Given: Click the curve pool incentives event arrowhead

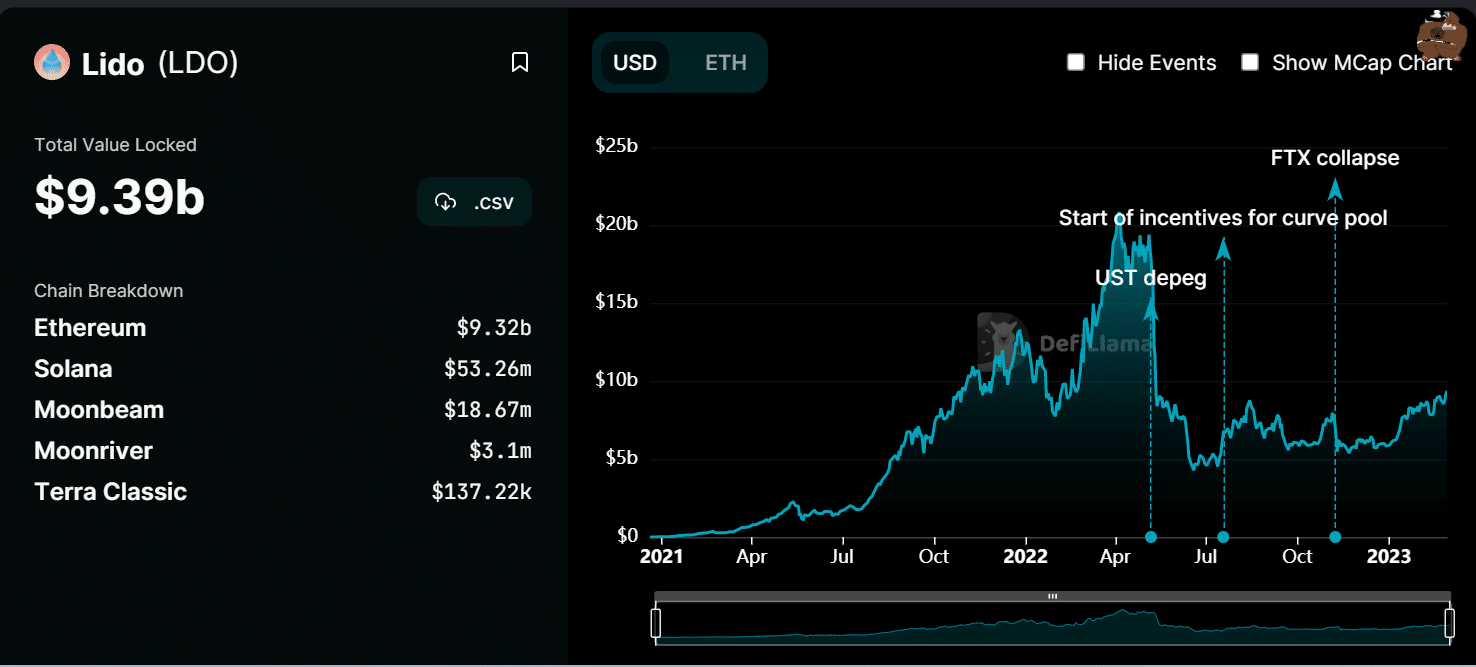Looking at the screenshot, I should point(1223,247).
